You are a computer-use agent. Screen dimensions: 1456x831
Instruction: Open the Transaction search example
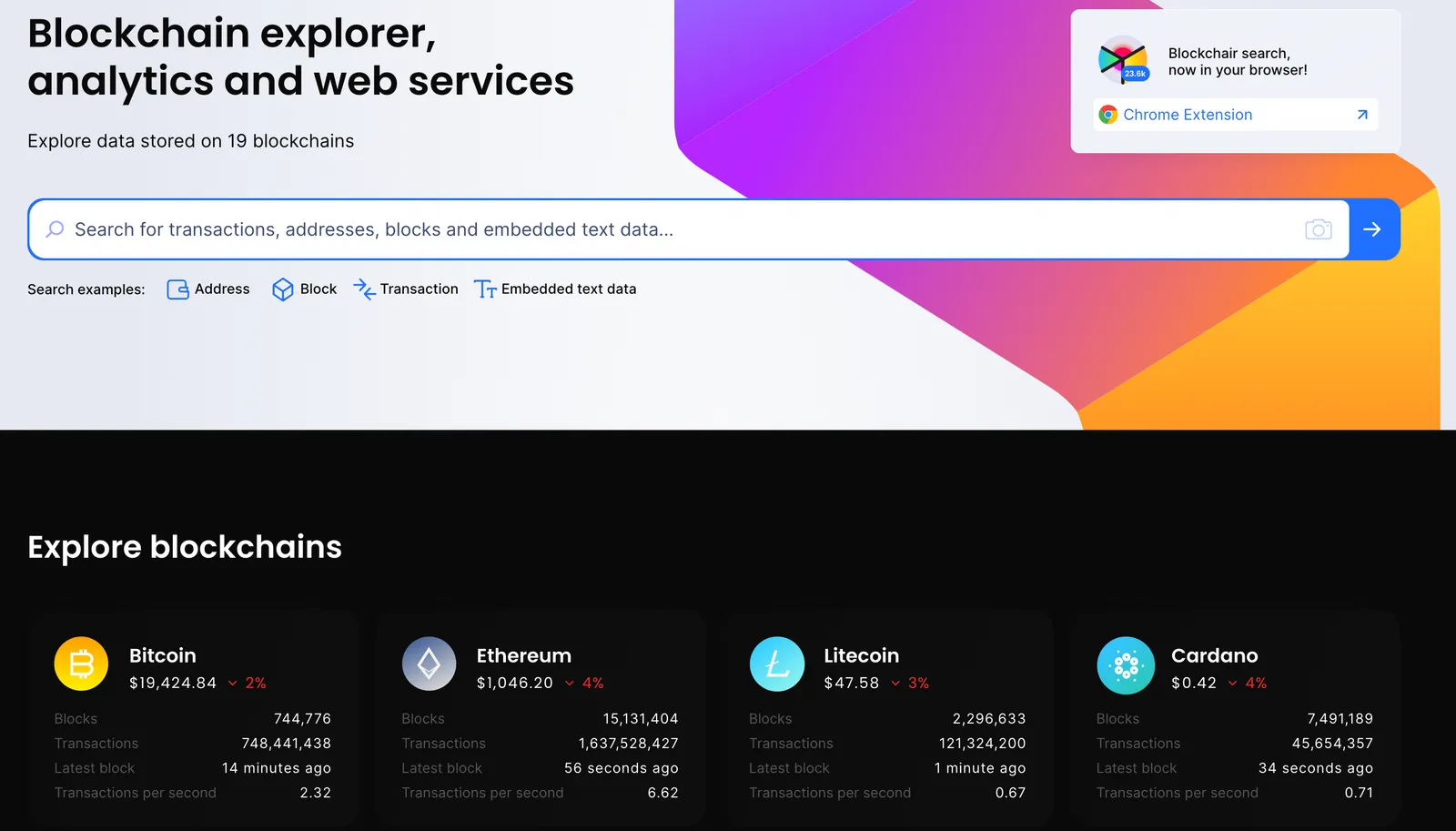tap(420, 289)
